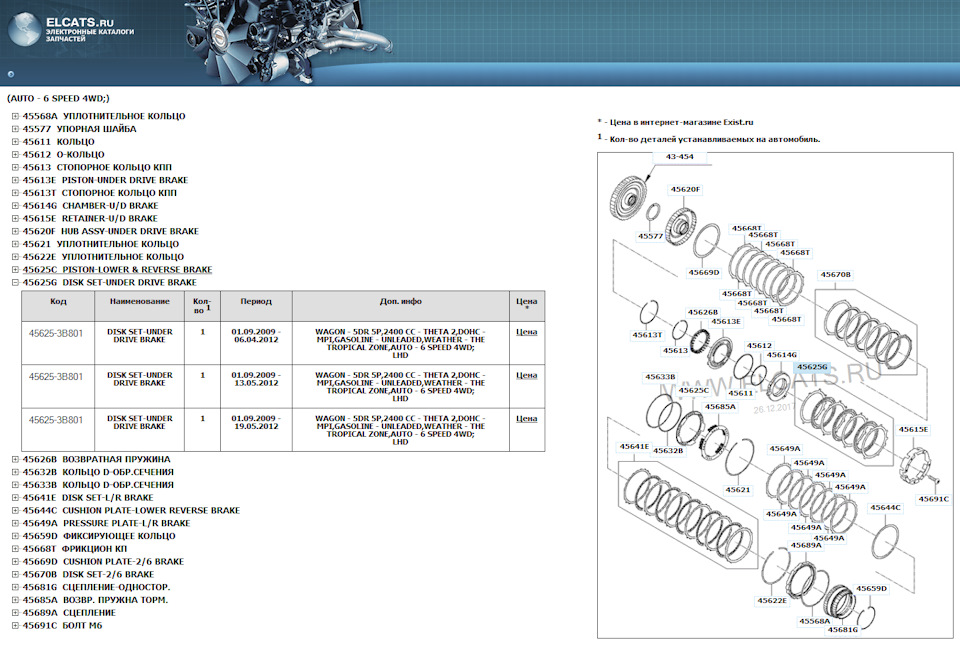Click the plus icon next to 45691C БОЛТ М6
The image size is (960, 645).
click(15, 625)
